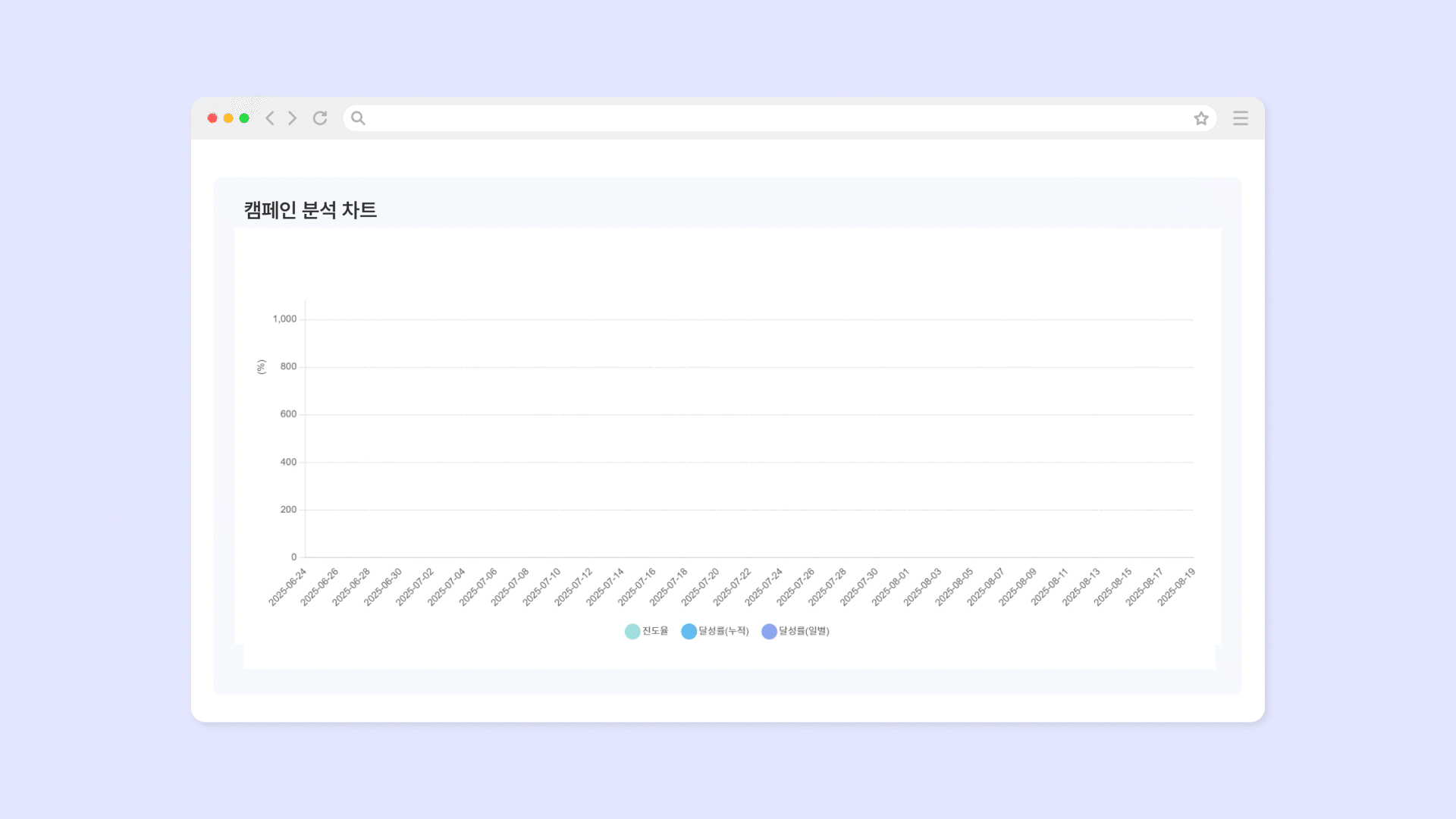Click the purple 달성률(일별) legend circle
Screen dimensions: 1456x819
(x=769, y=632)
